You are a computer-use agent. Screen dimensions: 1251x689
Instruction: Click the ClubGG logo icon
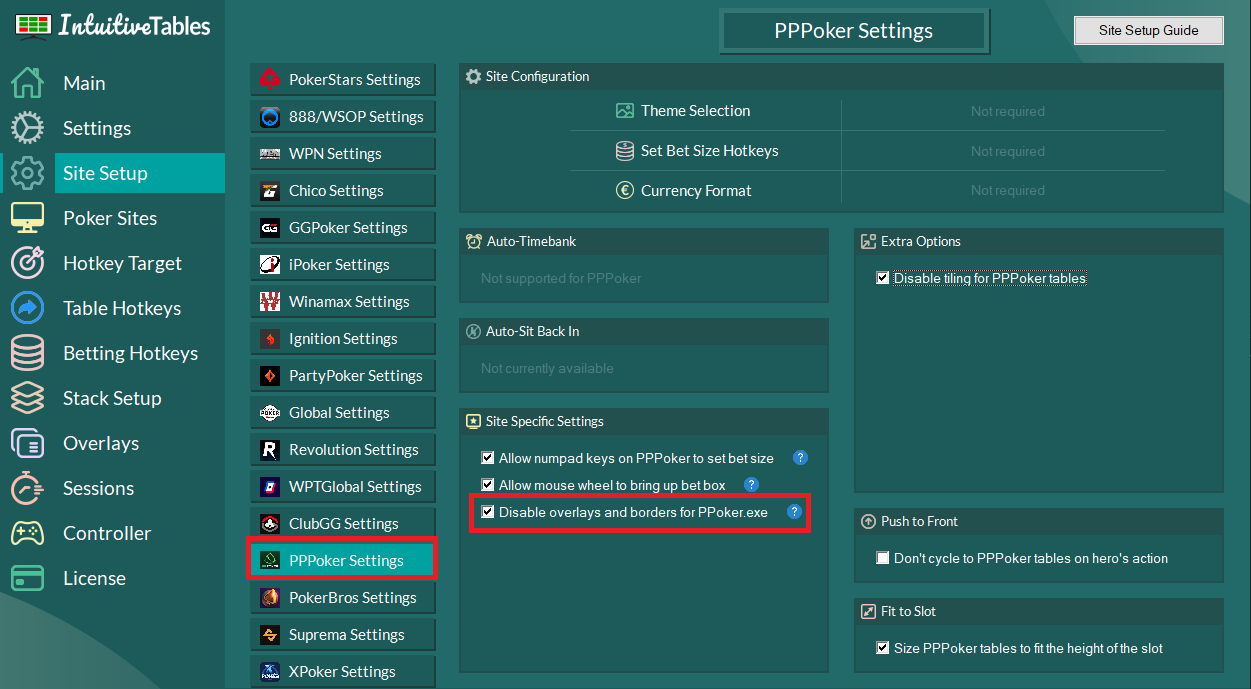click(270, 524)
